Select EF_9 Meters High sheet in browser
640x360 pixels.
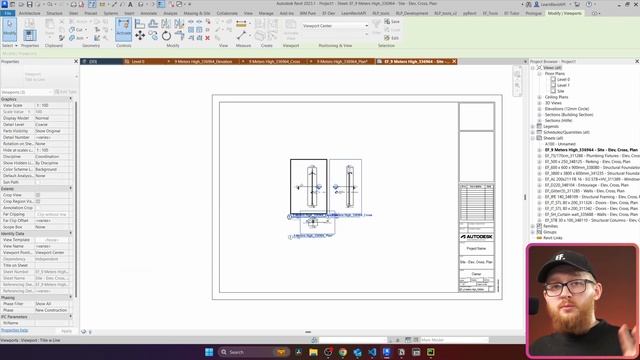coord(591,150)
